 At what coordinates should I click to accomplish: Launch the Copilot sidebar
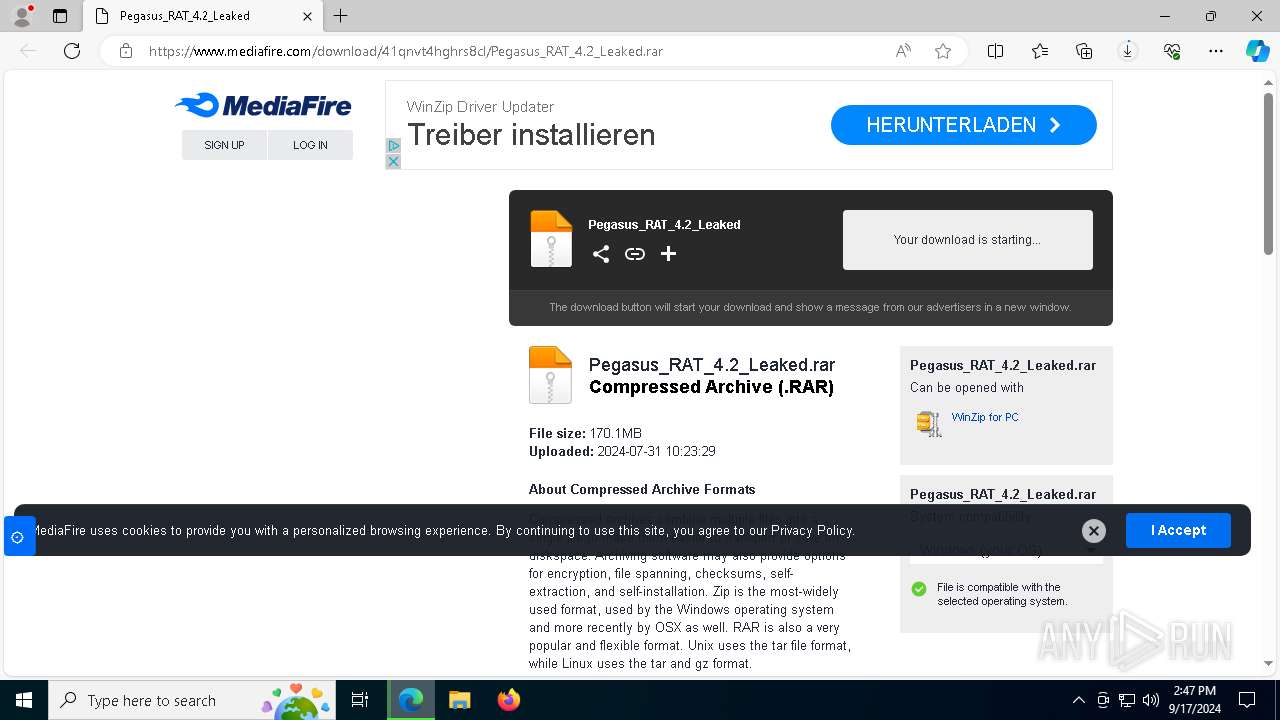click(1257, 51)
